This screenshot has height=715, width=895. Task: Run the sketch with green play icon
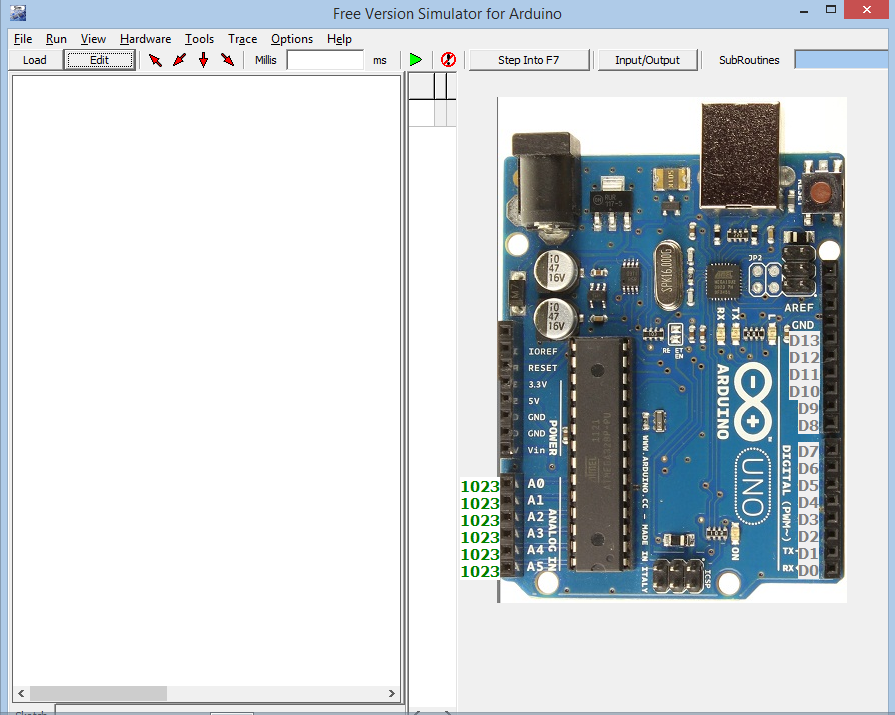416,59
